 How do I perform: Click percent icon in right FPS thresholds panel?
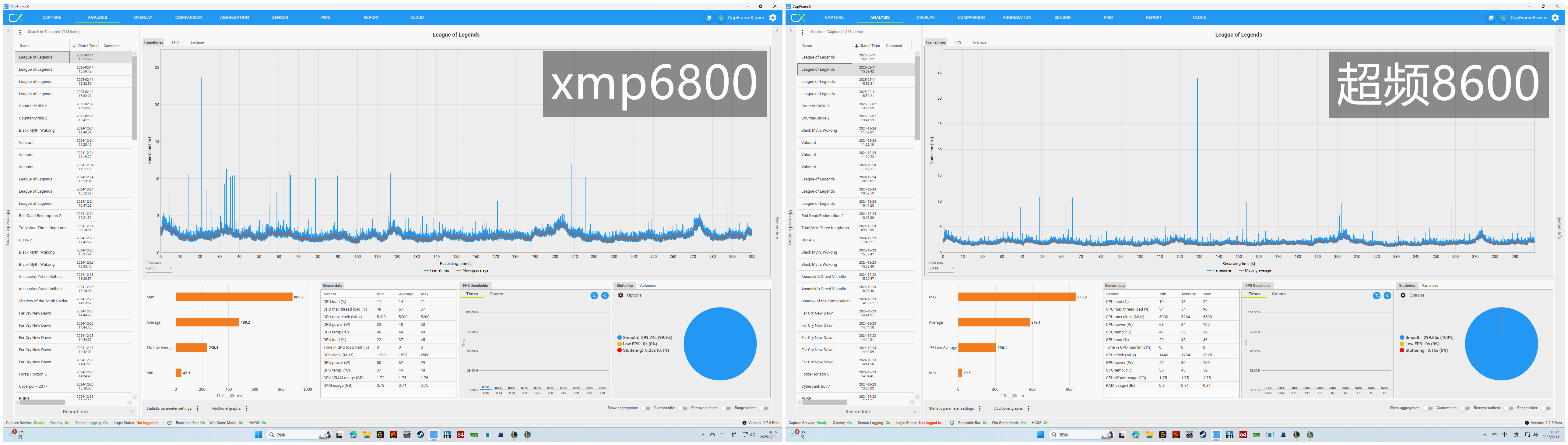(x=1376, y=296)
